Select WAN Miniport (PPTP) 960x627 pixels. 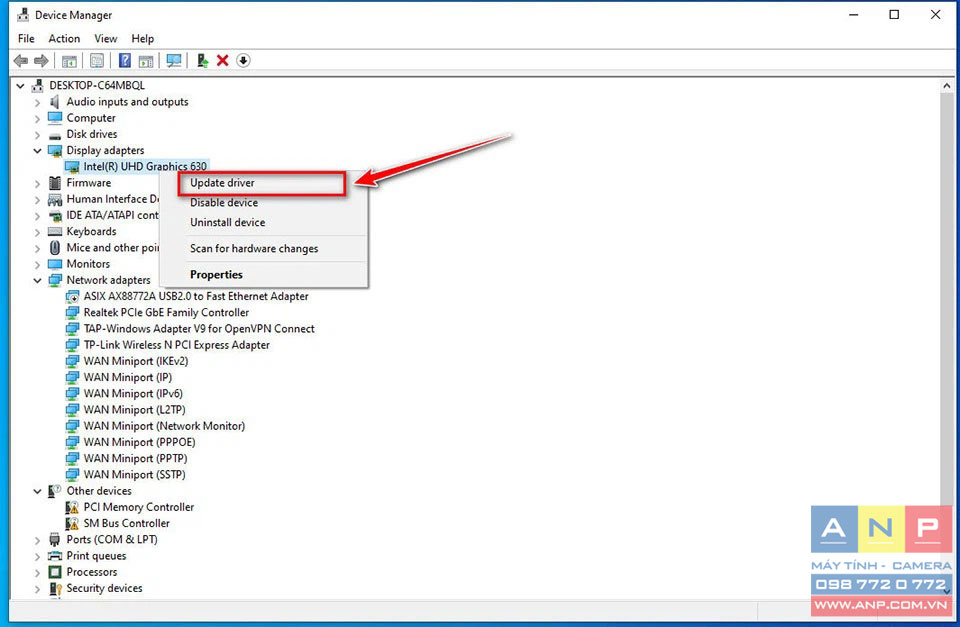pyautogui.click(x=135, y=459)
